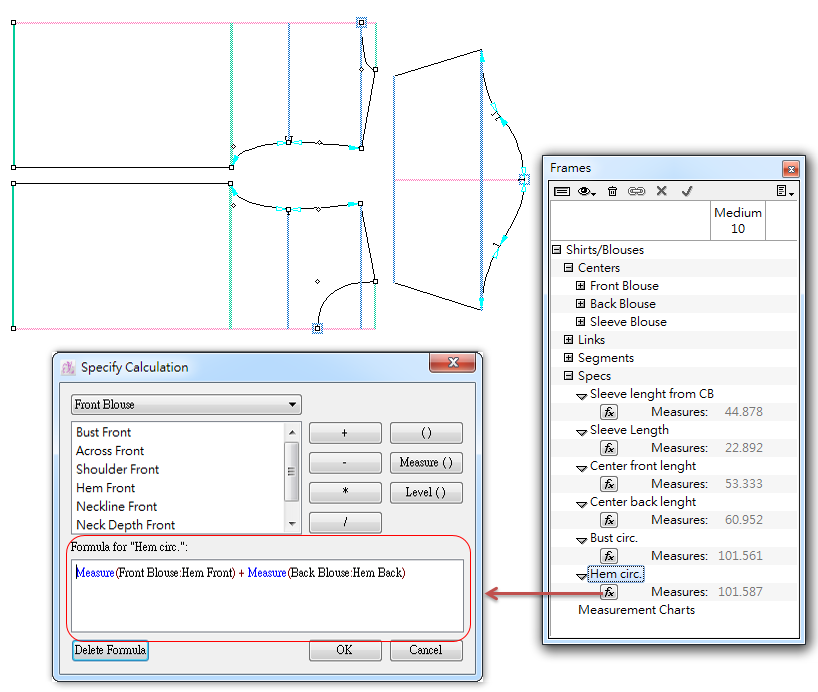
Task: Click the Delete Formula button
Action: pyautogui.click(x=110, y=650)
